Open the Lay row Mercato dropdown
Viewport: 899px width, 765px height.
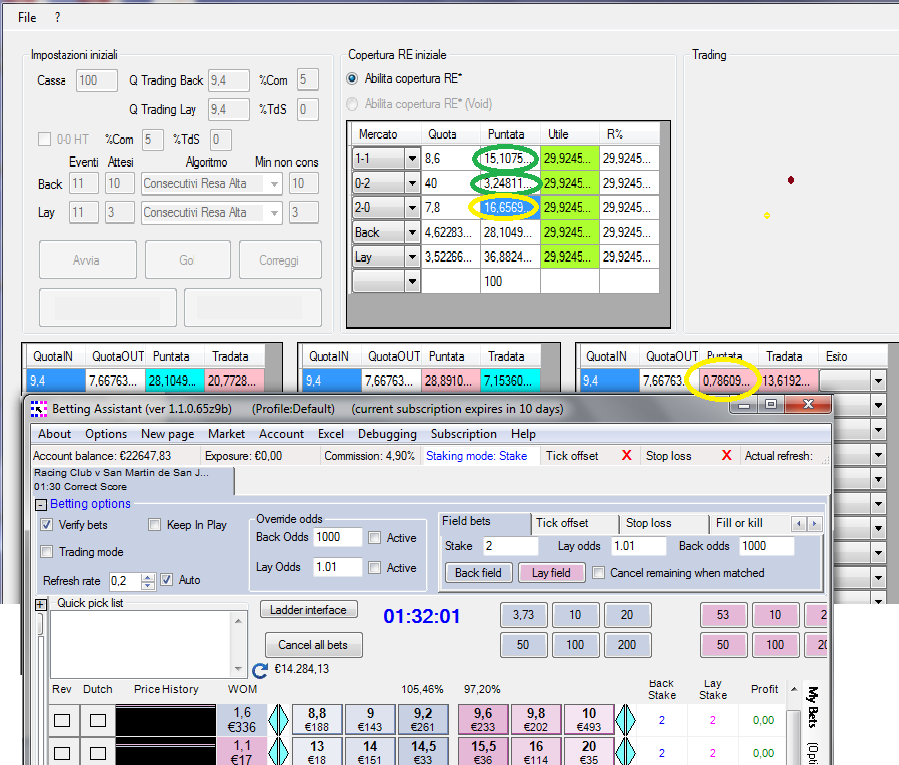click(412, 257)
